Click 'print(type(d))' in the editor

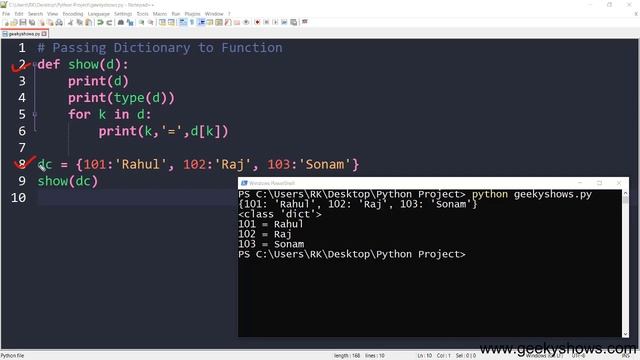coord(121,98)
